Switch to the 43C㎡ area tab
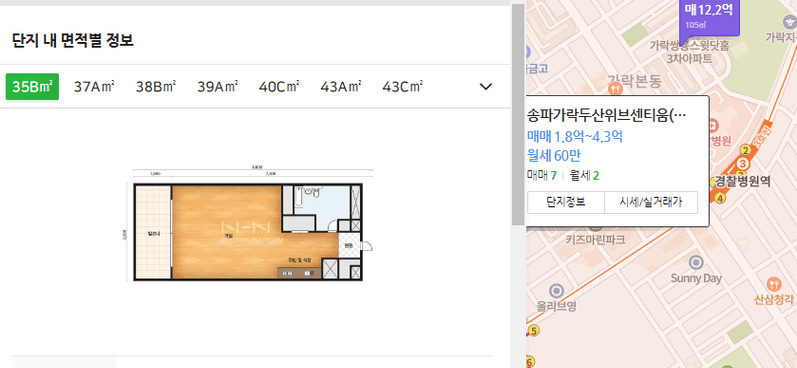The height and width of the screenshot is (368, 797). click(403, 87)
